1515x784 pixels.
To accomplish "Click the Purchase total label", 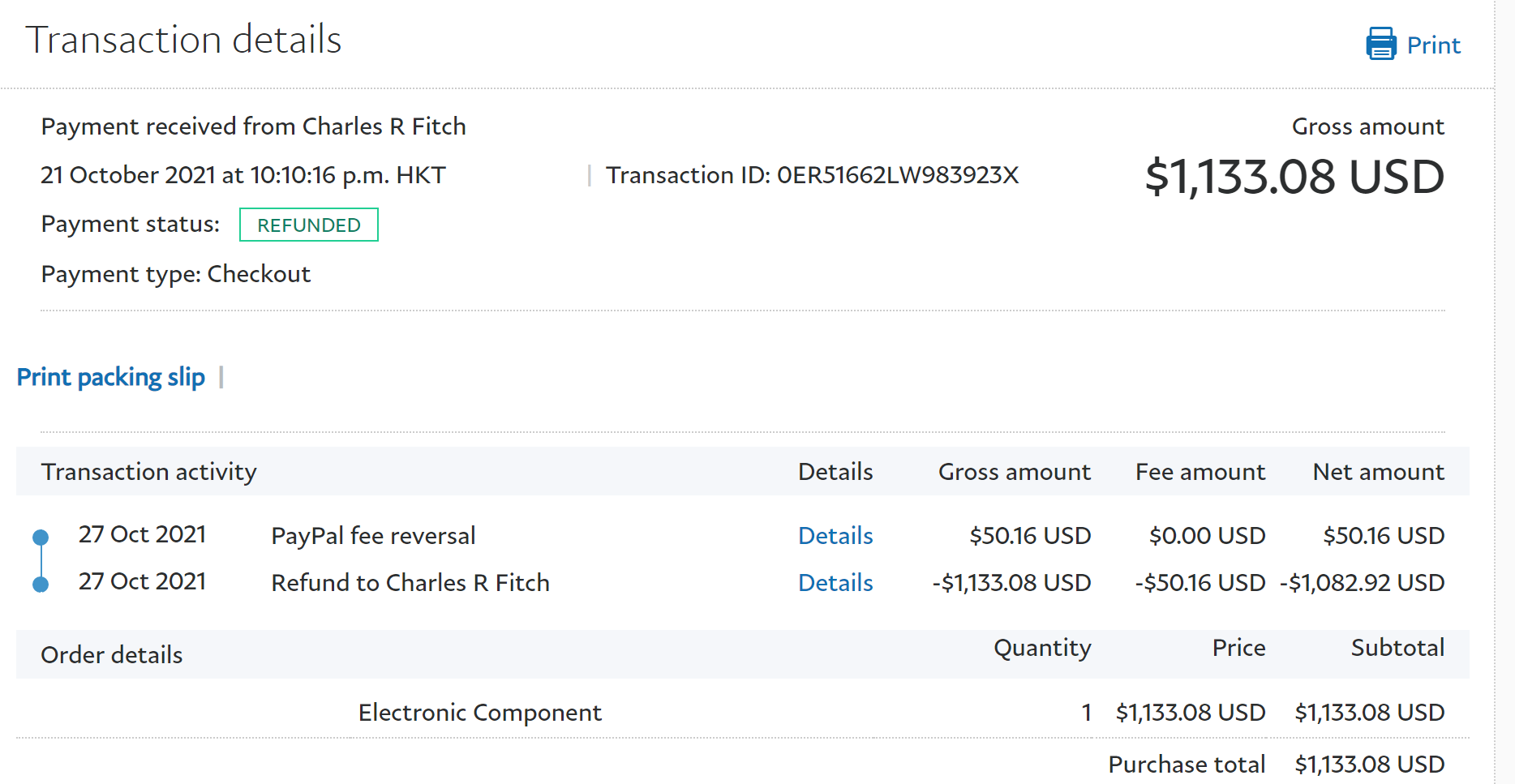I will pos(1187,765).
